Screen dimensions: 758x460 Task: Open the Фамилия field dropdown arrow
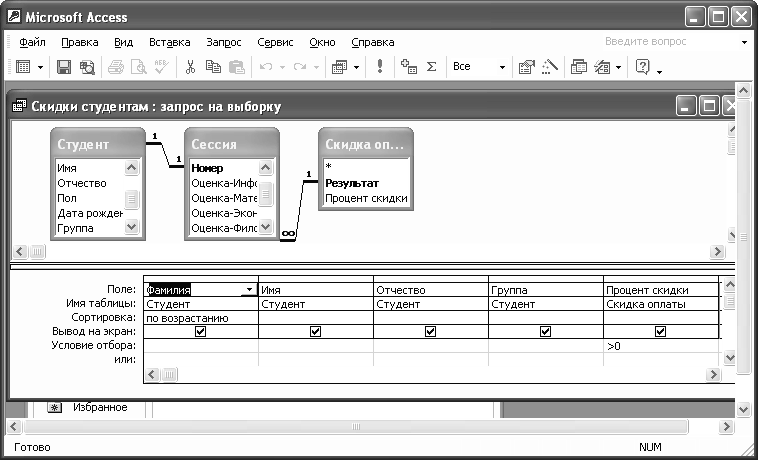click(249, 290)
